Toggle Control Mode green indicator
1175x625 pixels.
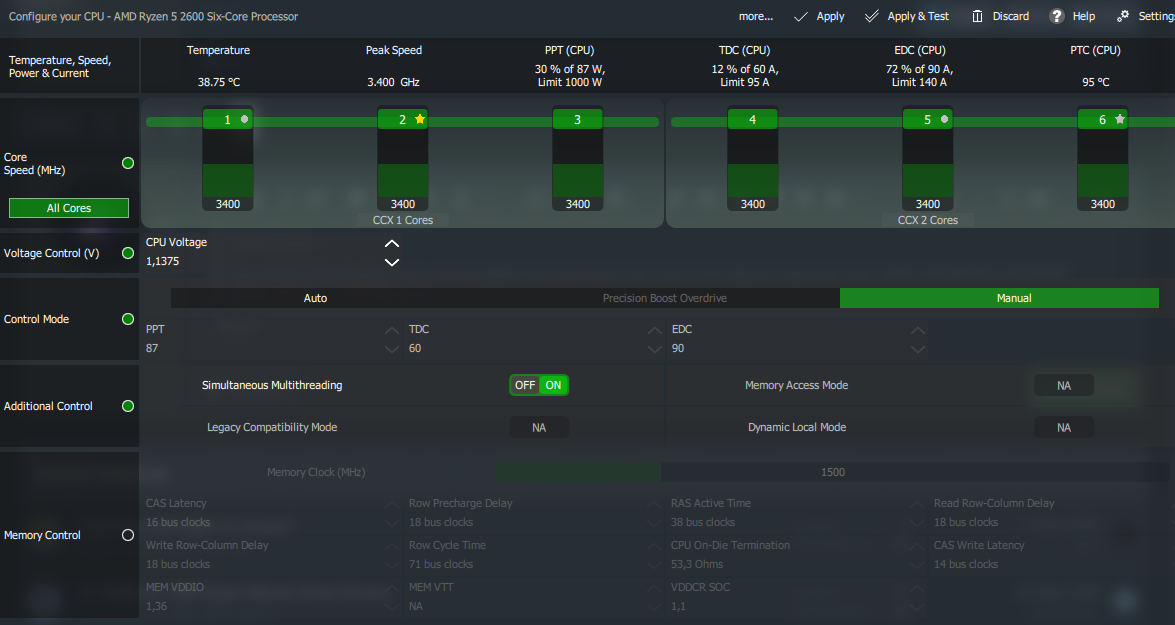coord(128,319)
